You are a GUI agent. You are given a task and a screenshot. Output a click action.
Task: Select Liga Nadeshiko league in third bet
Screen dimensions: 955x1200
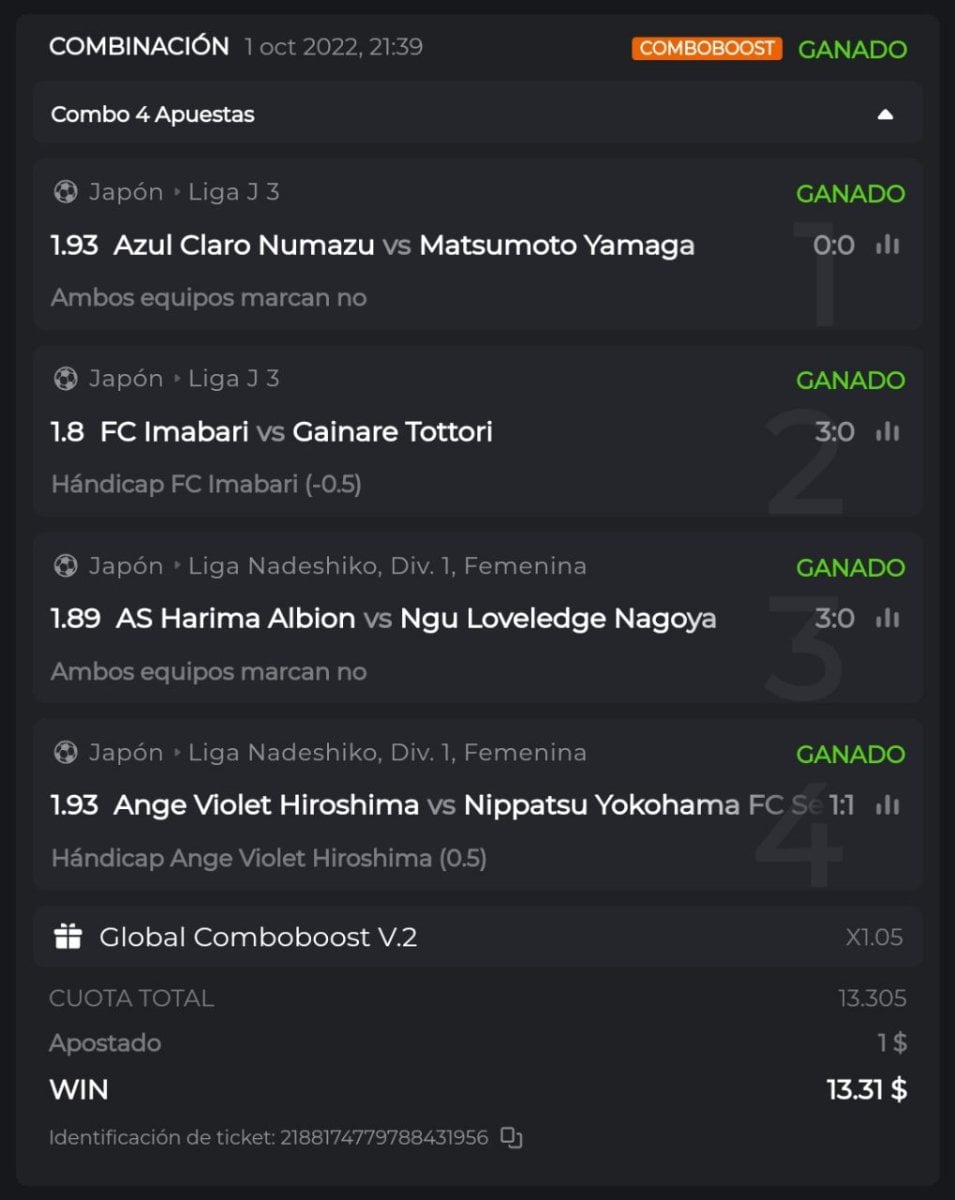pyautogui.click(x=387, y=566)
